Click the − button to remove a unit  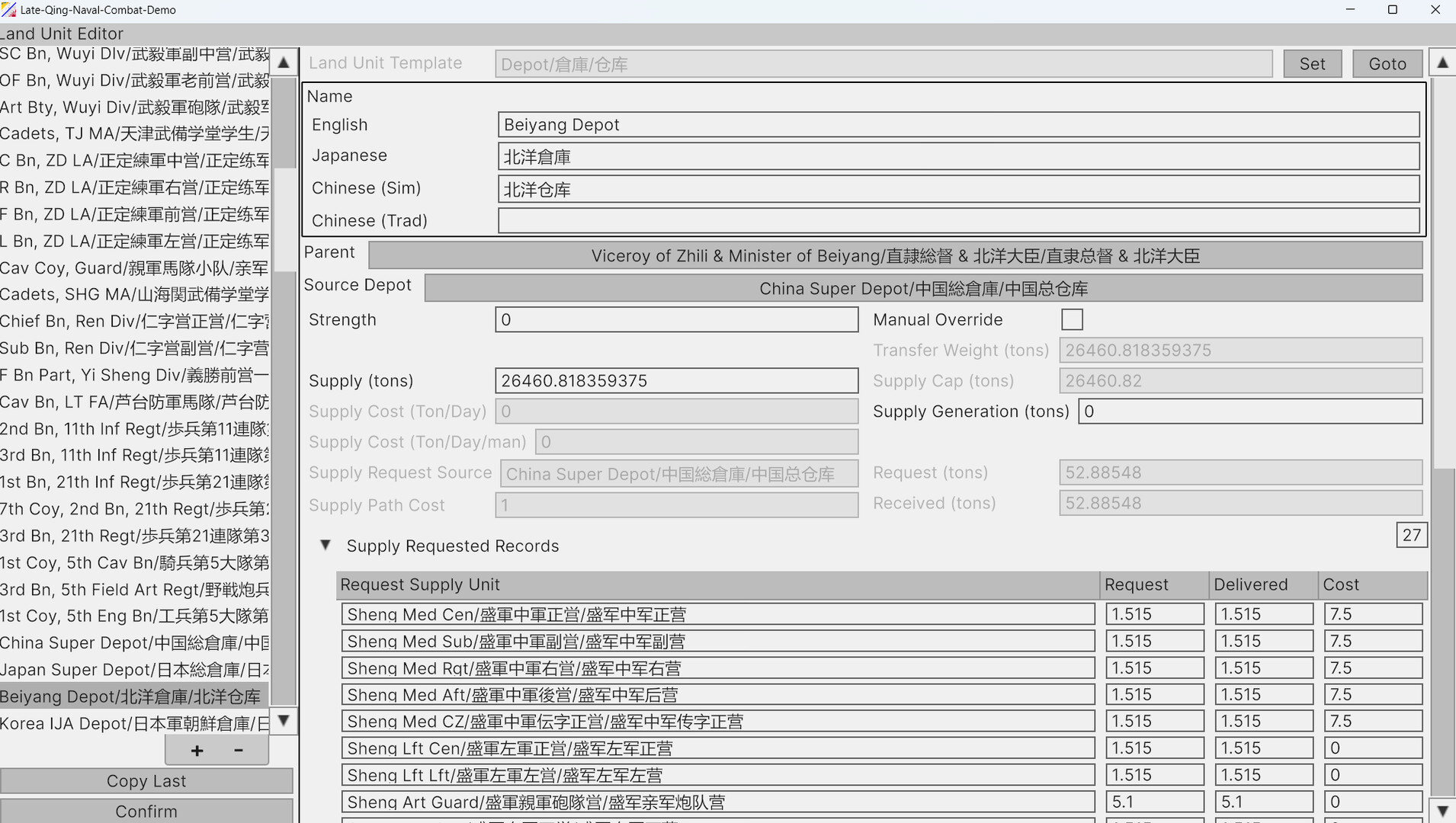(x=237, y=751)
